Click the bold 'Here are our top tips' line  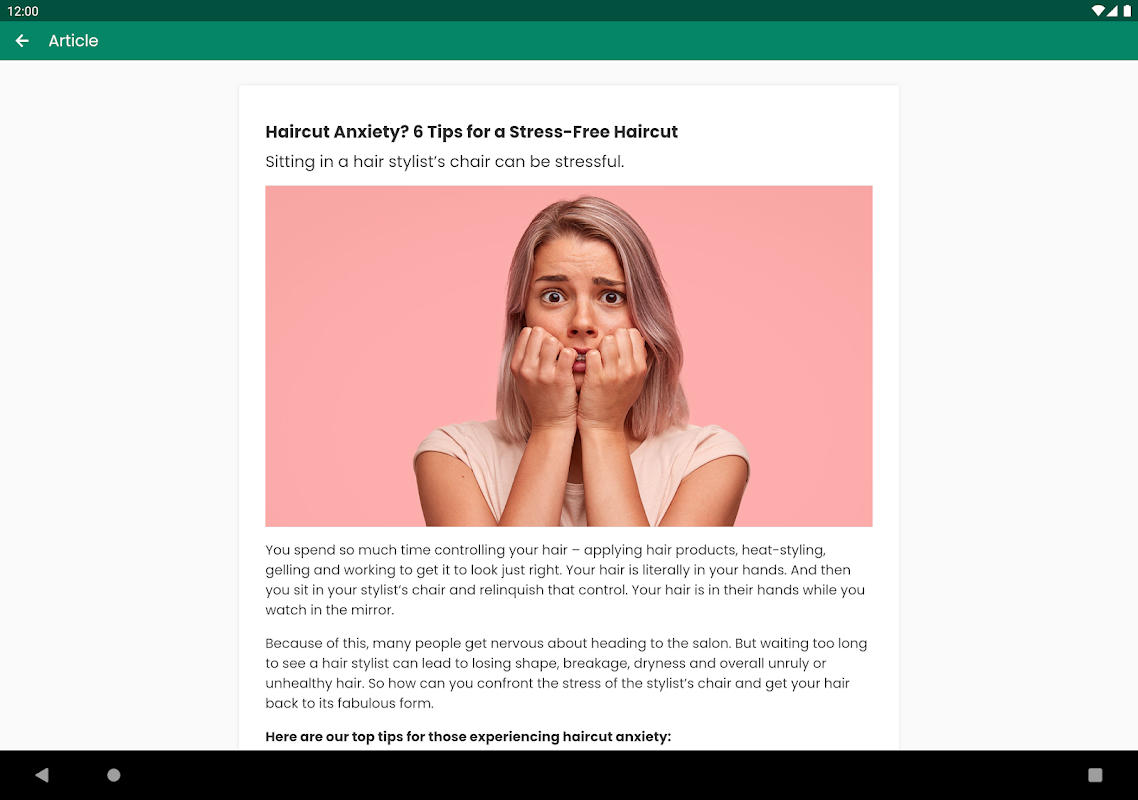tap(468, 736)
